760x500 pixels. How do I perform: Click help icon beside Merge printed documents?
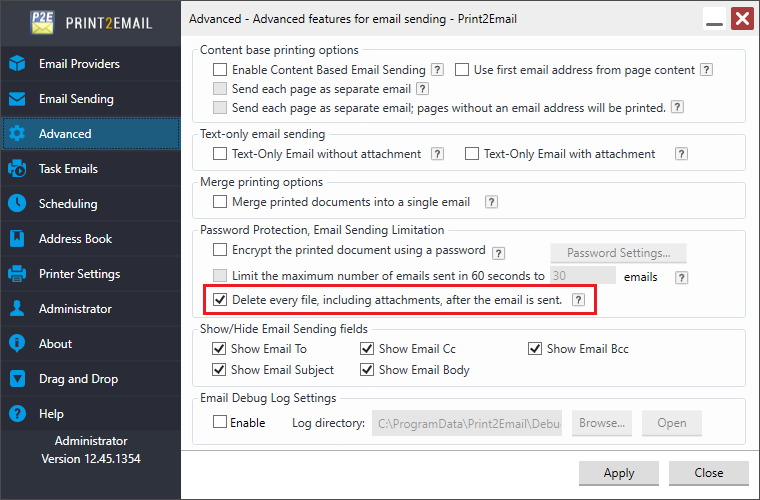pos(491,202)
